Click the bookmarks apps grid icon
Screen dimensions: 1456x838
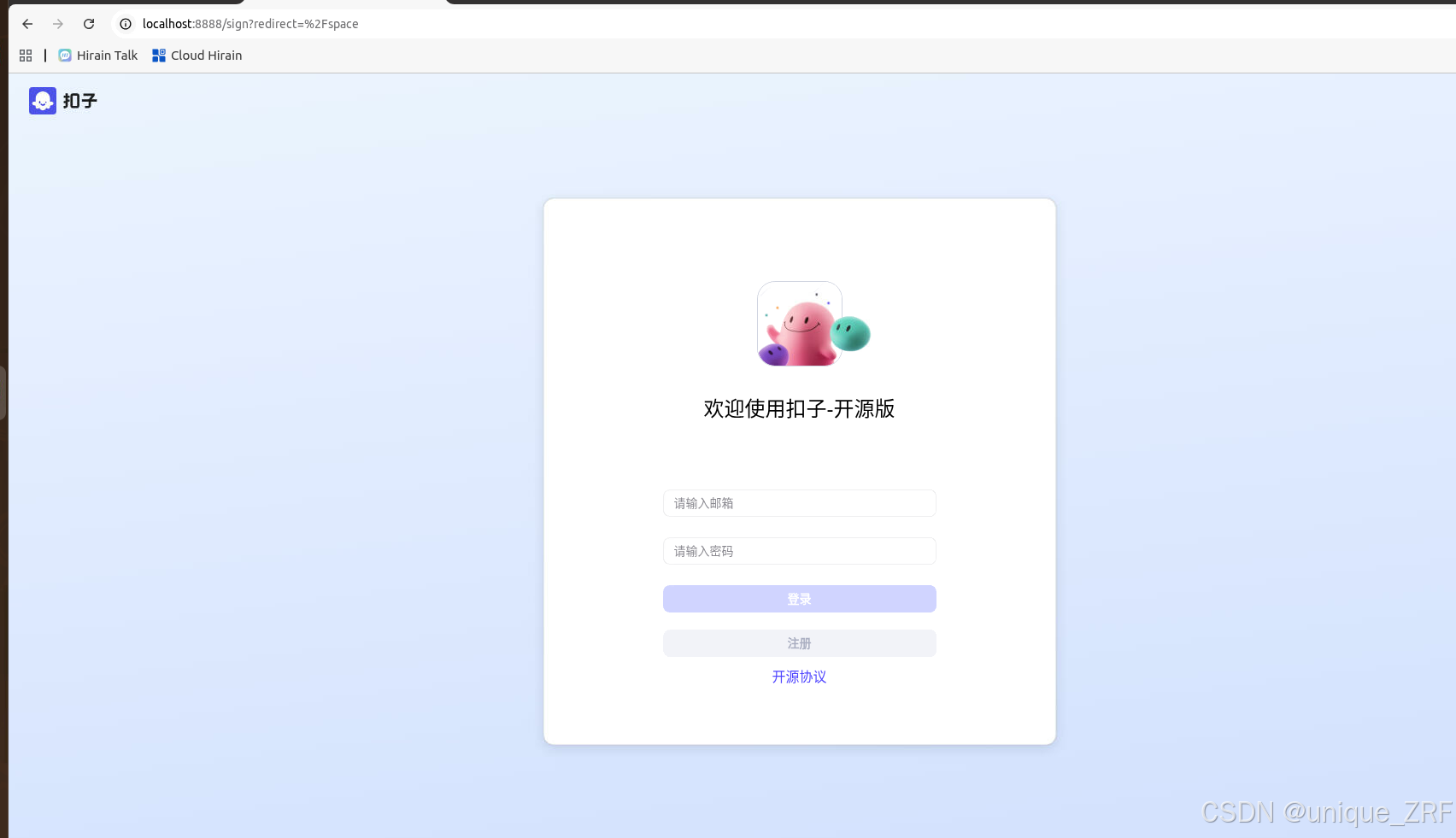tap(25, 55)
